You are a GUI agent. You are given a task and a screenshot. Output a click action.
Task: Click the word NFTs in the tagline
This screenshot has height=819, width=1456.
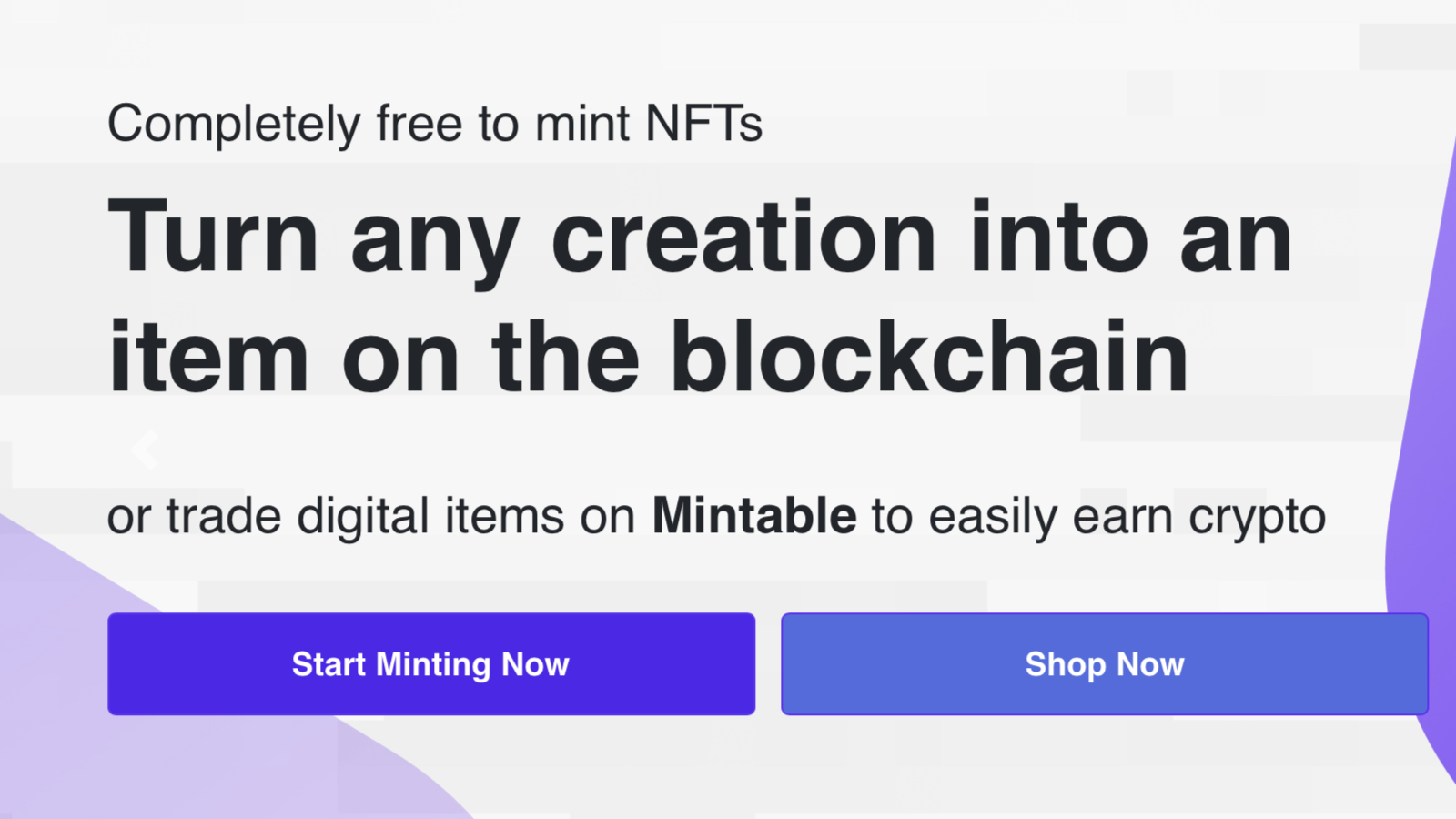(703, 124)
